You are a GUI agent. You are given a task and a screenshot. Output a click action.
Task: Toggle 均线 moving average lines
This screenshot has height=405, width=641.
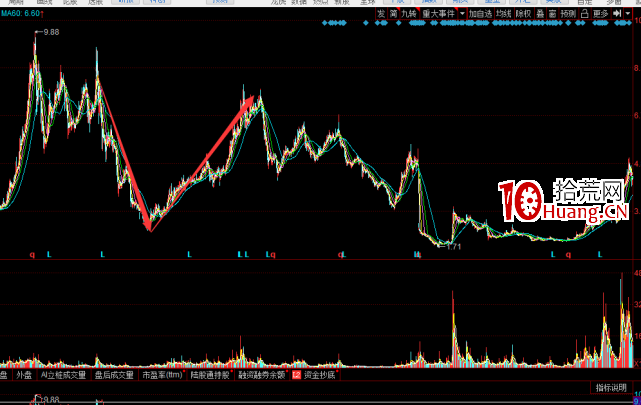[504, 15]
